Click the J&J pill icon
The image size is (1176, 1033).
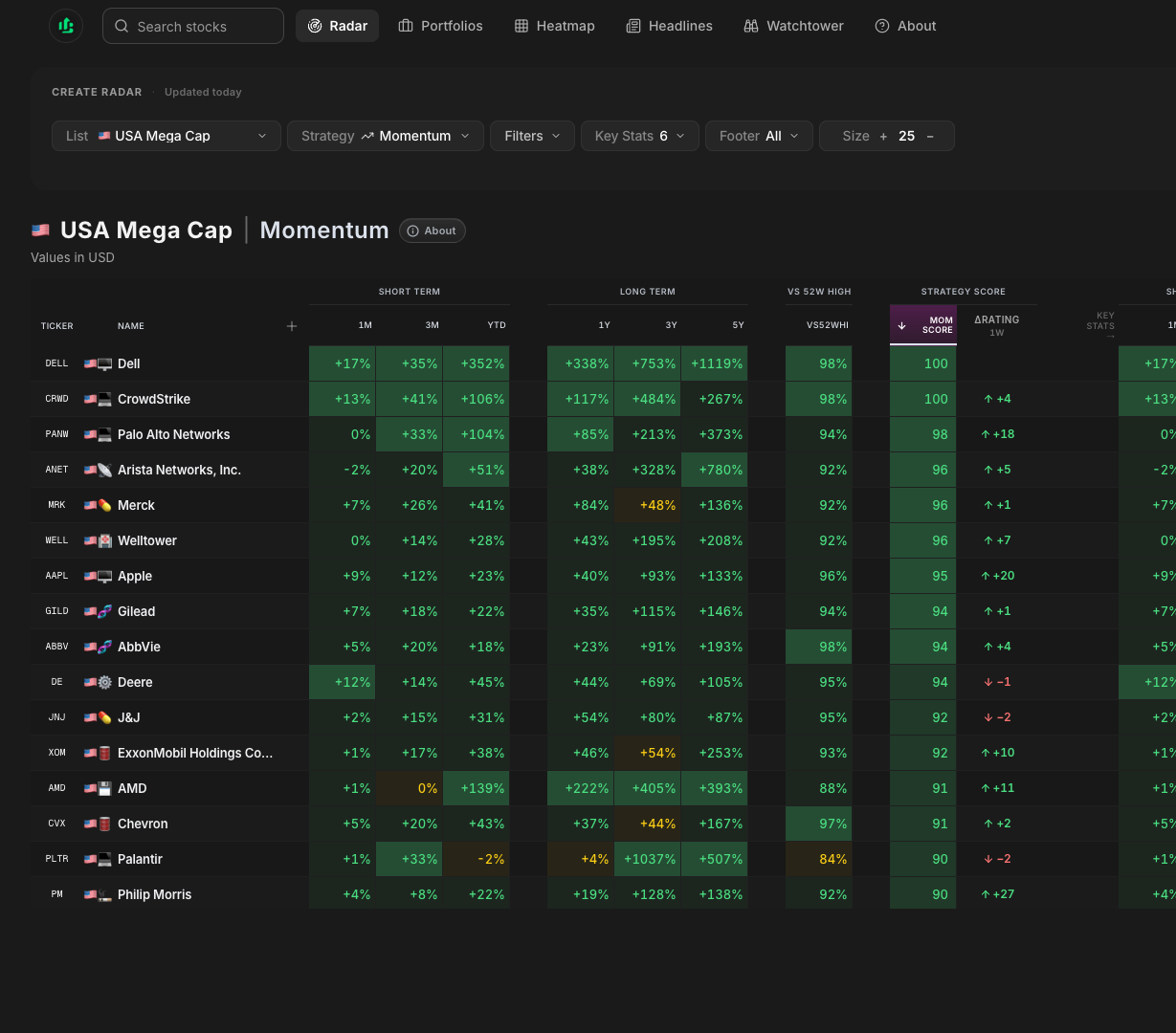[x=105, y=717]
